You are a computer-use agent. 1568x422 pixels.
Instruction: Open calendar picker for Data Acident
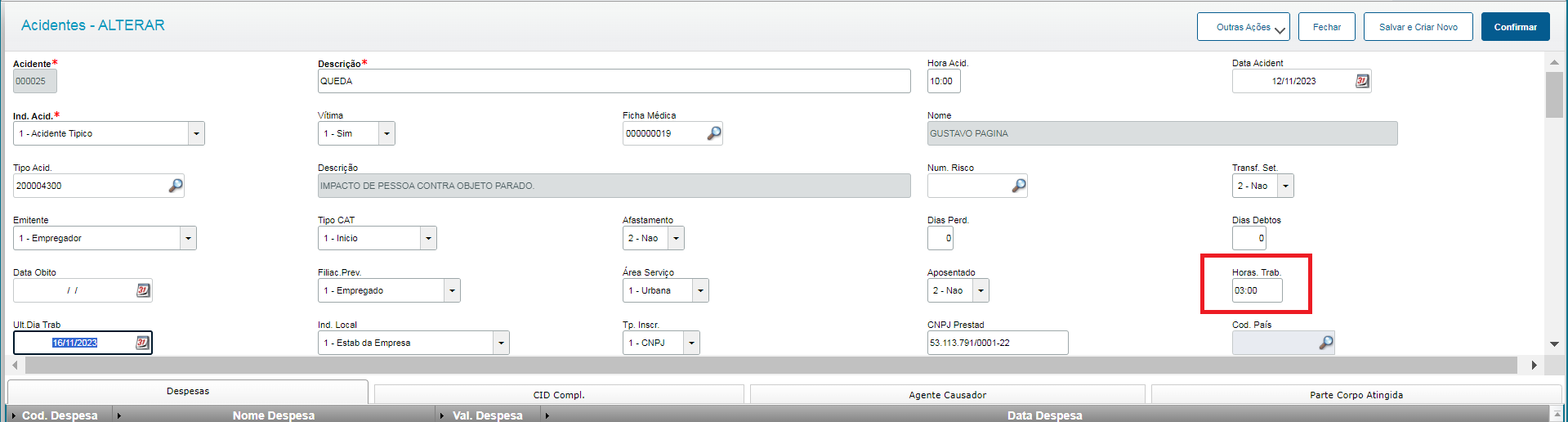pyautogui.click(x=1362, y=81)
